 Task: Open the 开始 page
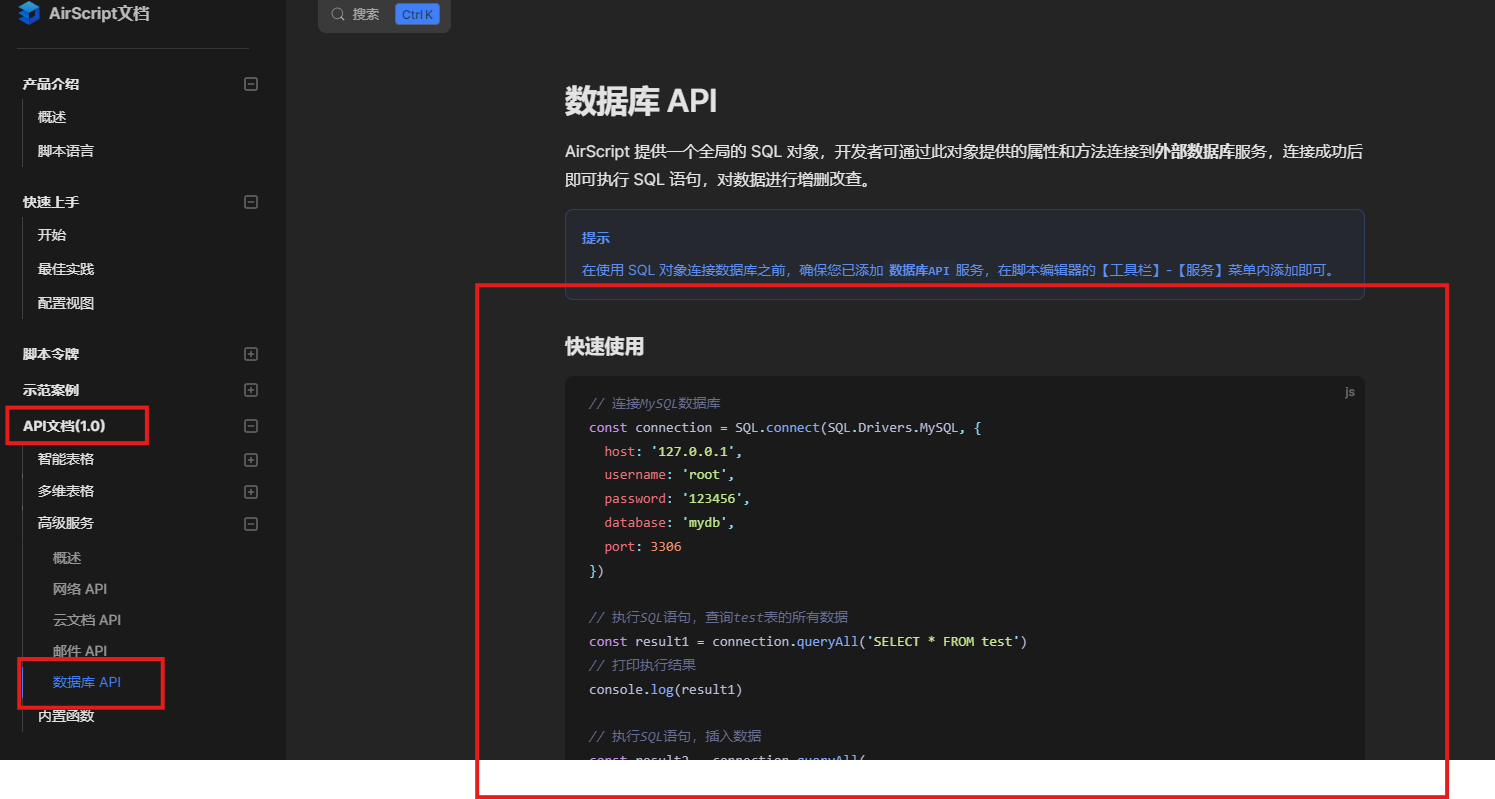[x=52, y=235]
